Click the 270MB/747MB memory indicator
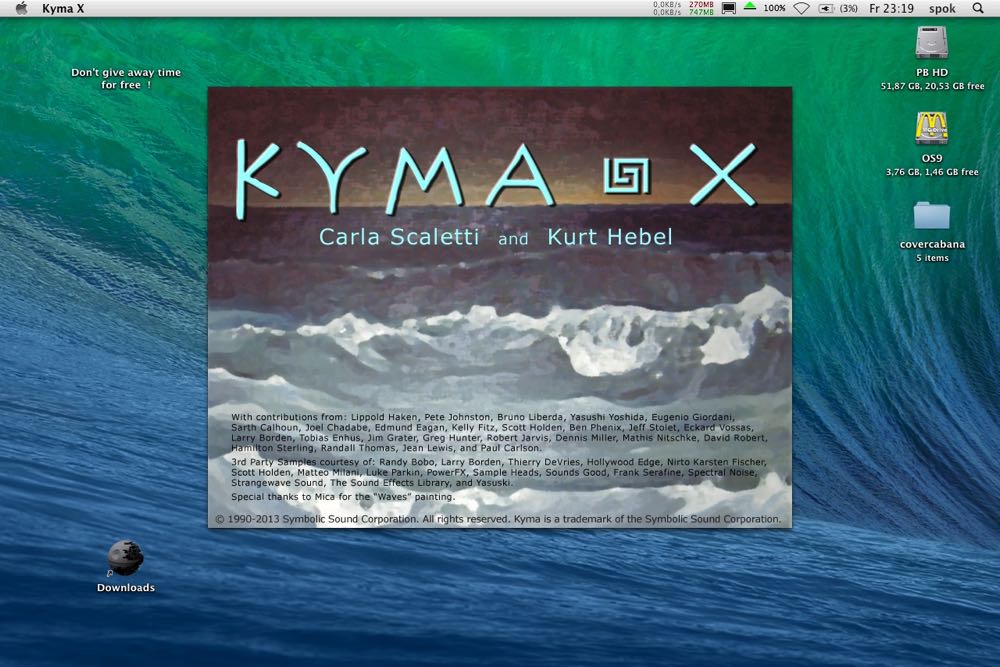The width and height of the screenshot is (1000, 667). tap(701, 8)
